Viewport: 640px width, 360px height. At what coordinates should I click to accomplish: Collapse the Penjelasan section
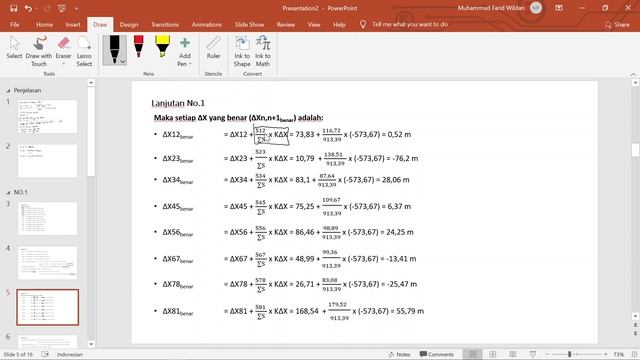pyautogui.click(x=8, y=91)
